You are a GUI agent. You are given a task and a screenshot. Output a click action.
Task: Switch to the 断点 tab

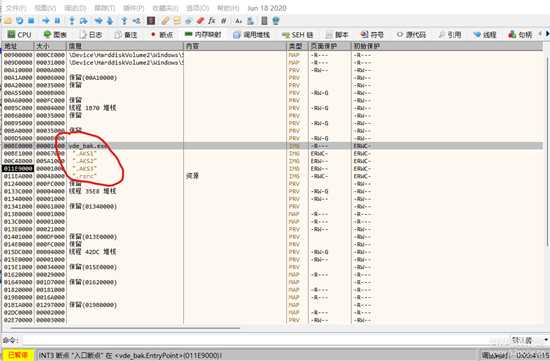pos(161,34)
